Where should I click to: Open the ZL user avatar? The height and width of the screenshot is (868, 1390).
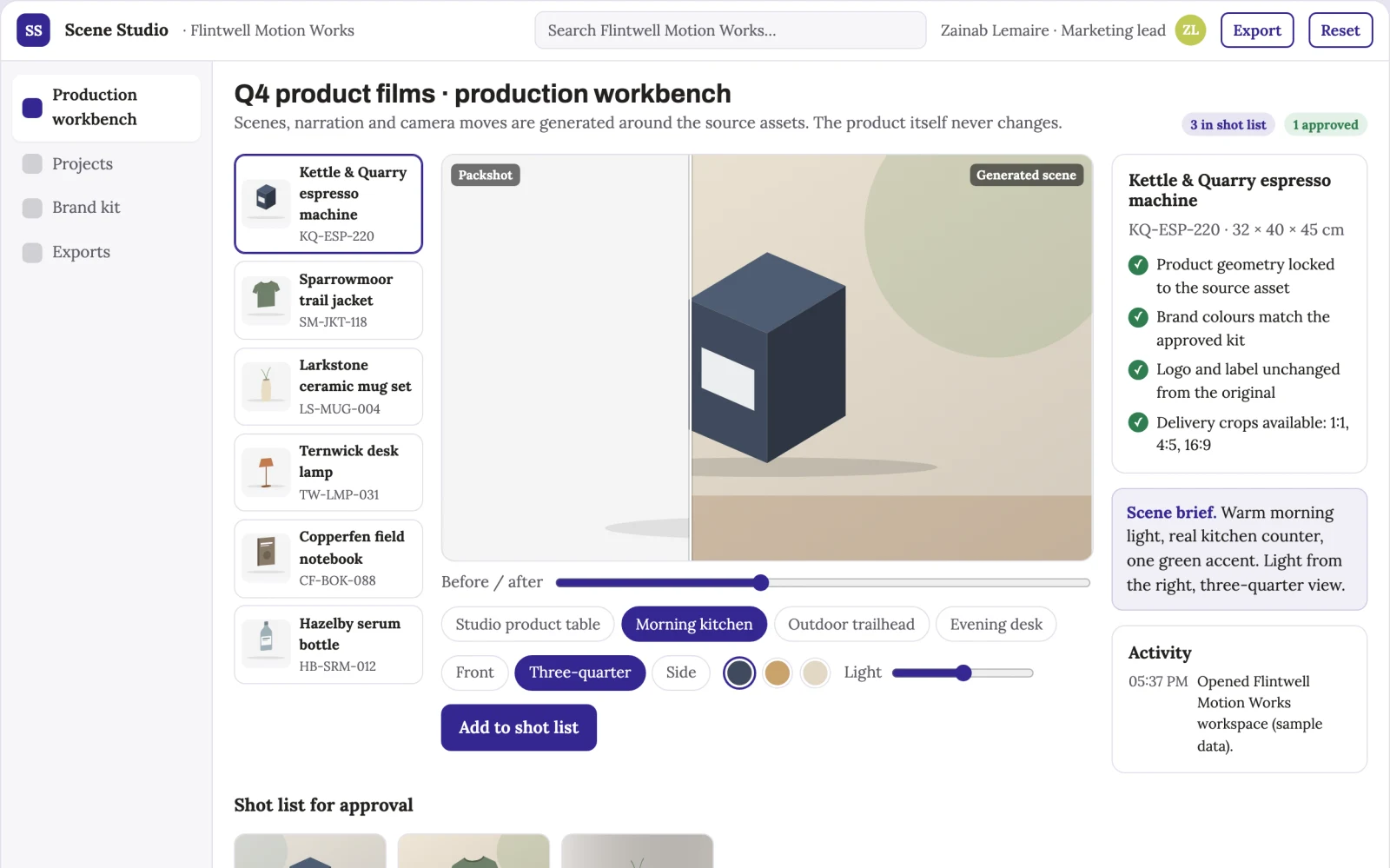pos(1190,30)
